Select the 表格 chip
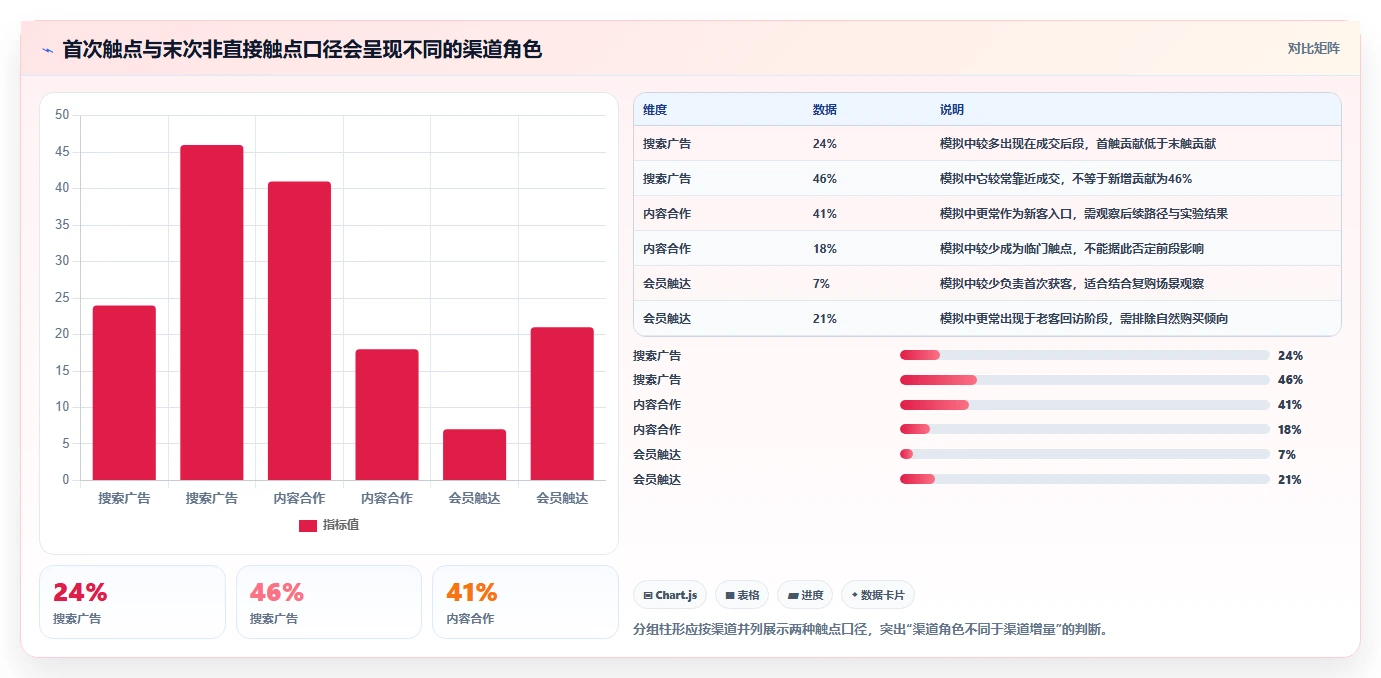Viewport: 1381px width, 678px height. pos(742,595)
